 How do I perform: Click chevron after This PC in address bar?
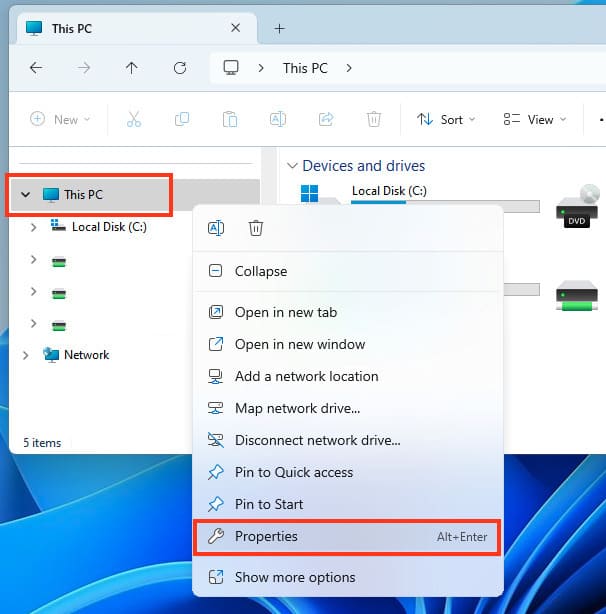click(x=349, y=68)
